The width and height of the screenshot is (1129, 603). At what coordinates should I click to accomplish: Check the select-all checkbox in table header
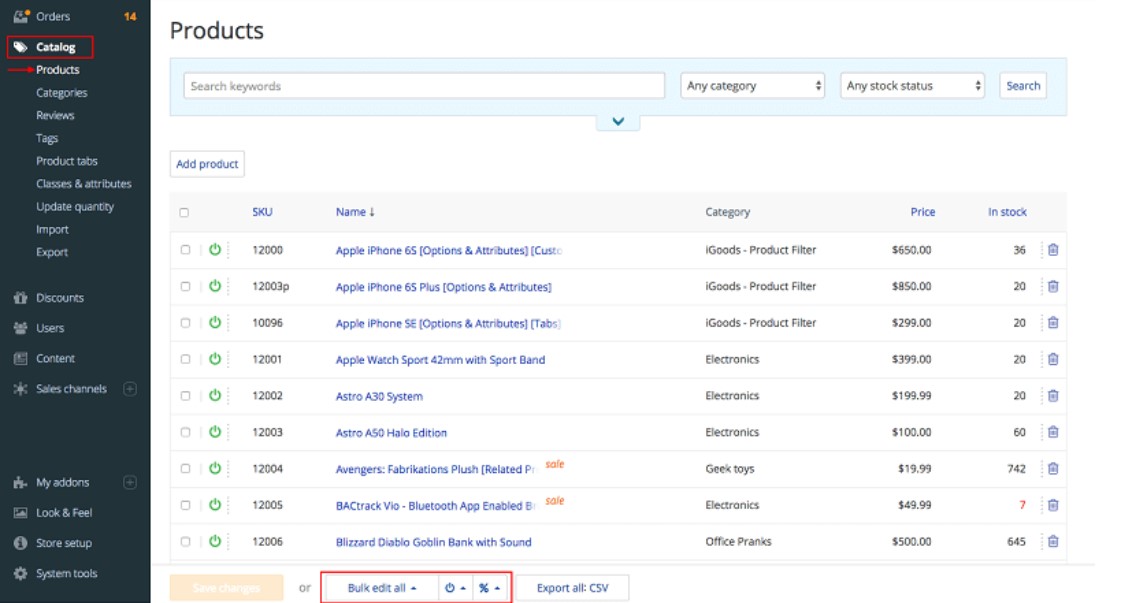click(184, 212)
